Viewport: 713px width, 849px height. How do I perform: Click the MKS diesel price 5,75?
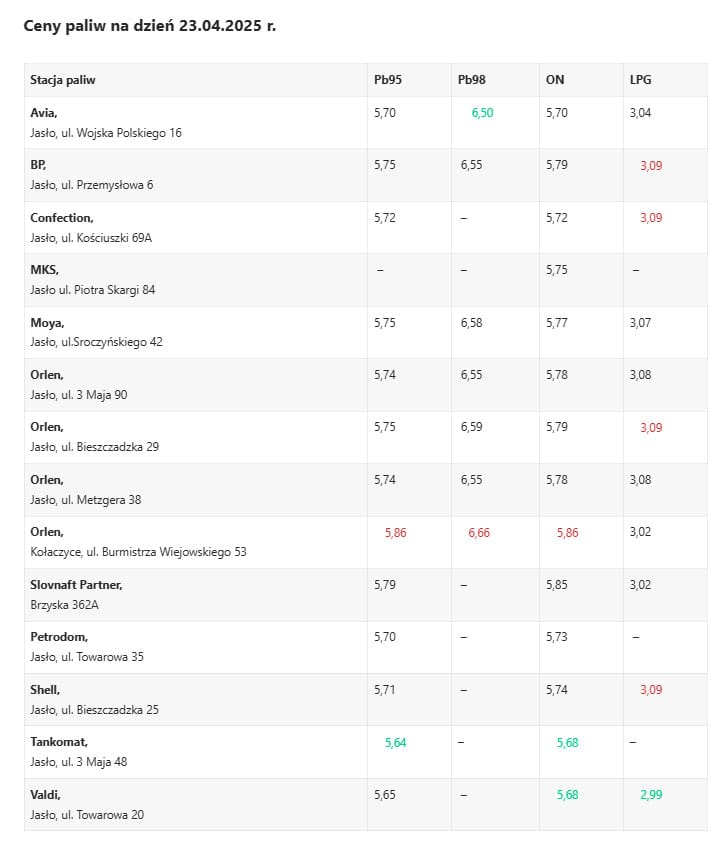click(557, 270)
